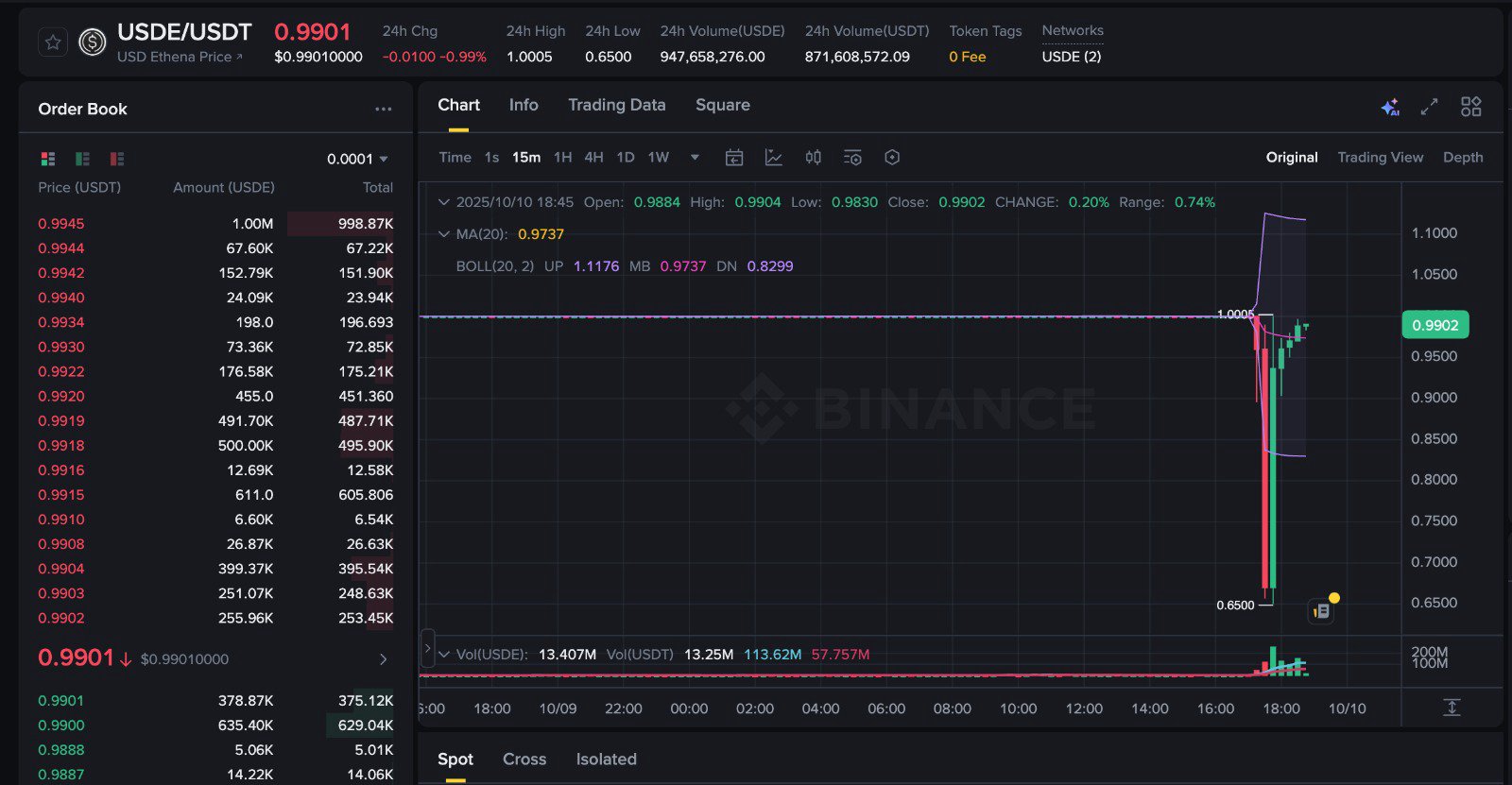Click the 0 Fee token tag
Viewport: 1512px width, 785px height.
click(x=968, y=57)
